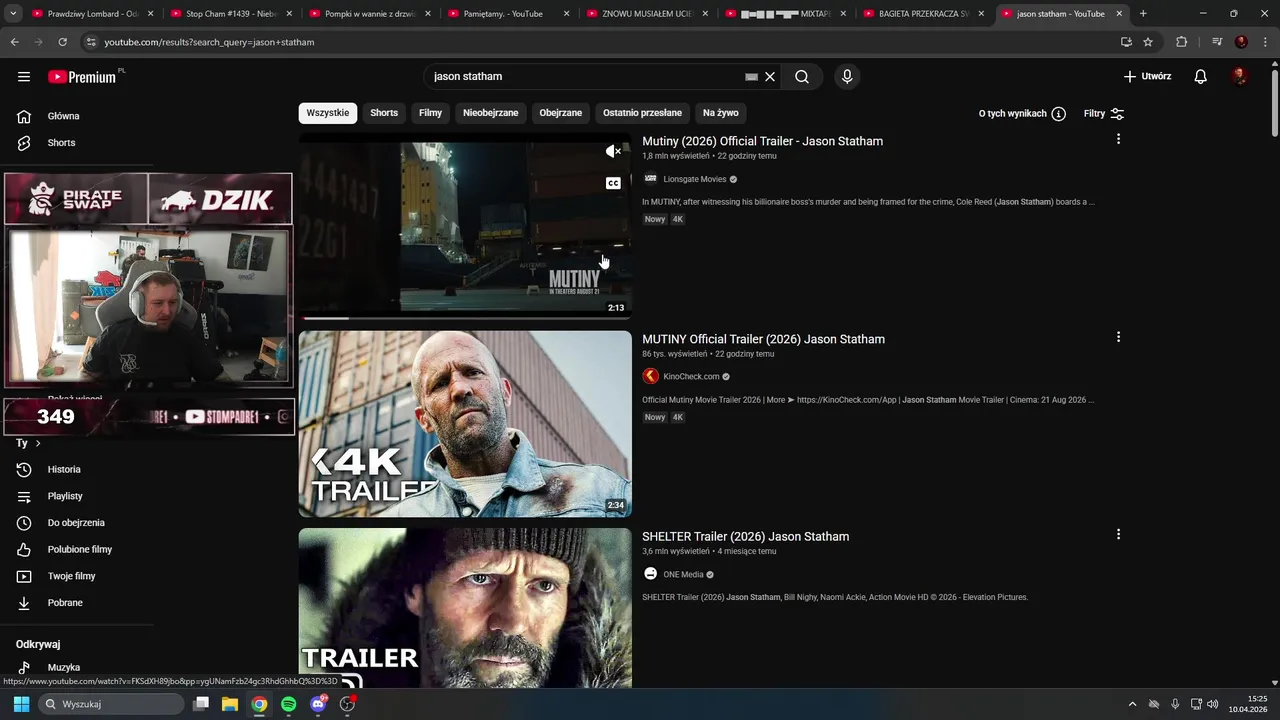Show O tych wynikach info
Viewport: 1280px width, 720px height.
pos(1022,114)
